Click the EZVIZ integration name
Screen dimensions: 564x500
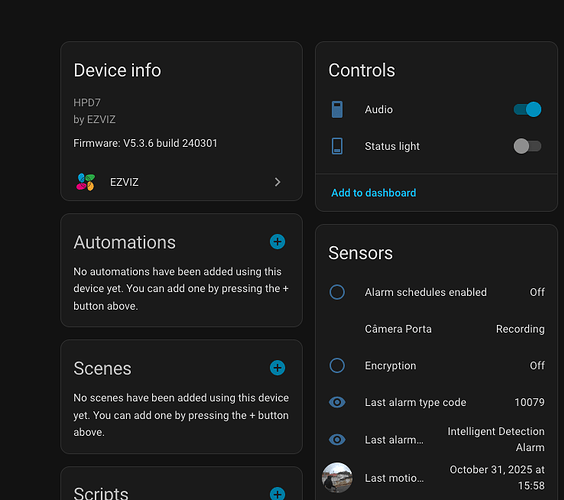tap(124, 182)
